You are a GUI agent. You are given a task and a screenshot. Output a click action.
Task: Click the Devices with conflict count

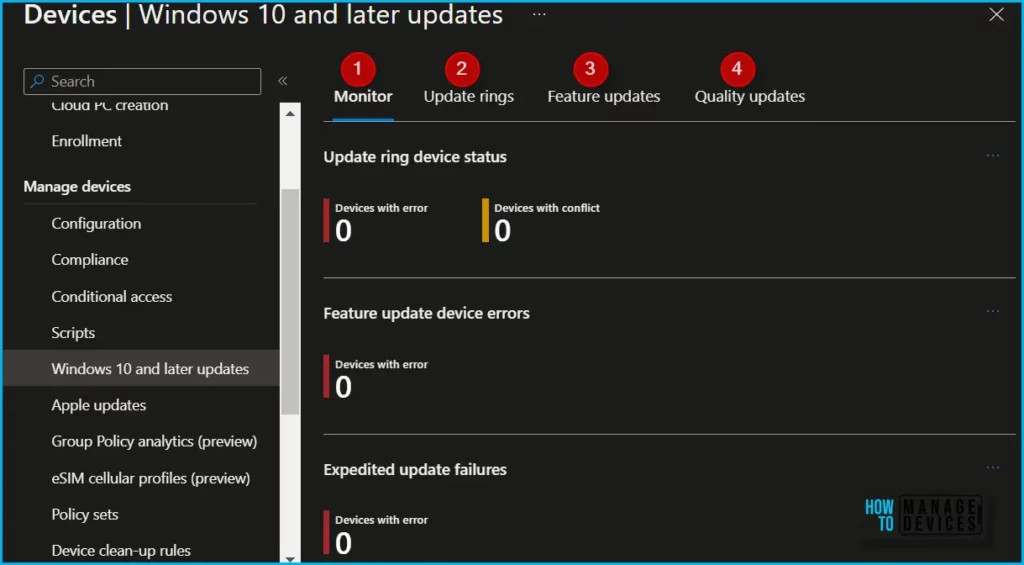[502, 231]
